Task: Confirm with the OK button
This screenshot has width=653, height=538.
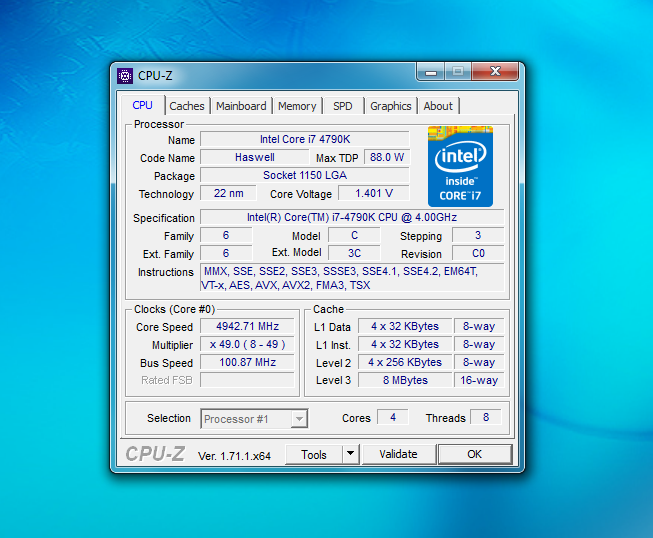Action: (x=475, y=454)
